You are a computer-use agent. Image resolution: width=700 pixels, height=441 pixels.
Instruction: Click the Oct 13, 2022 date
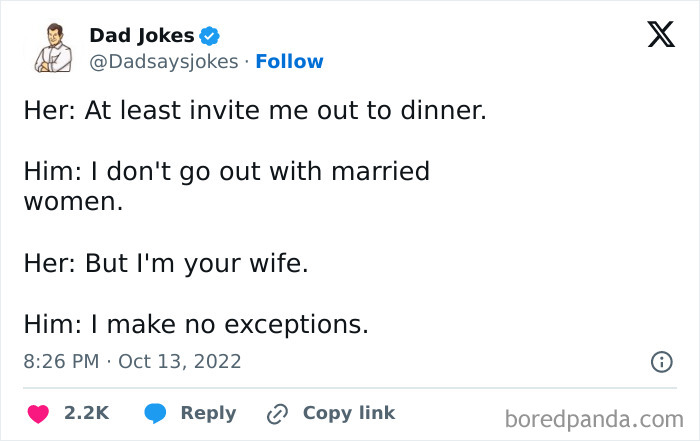click(x=180, y=360)
